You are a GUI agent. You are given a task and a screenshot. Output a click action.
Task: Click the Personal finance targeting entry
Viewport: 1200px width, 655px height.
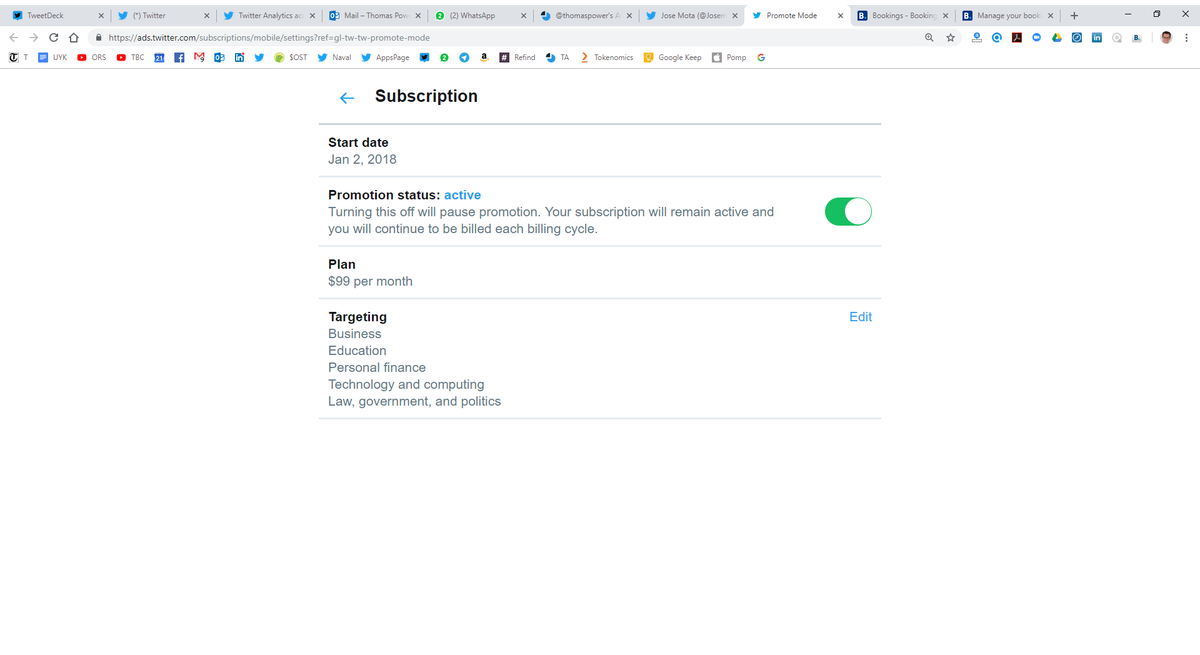coord(377,367)
